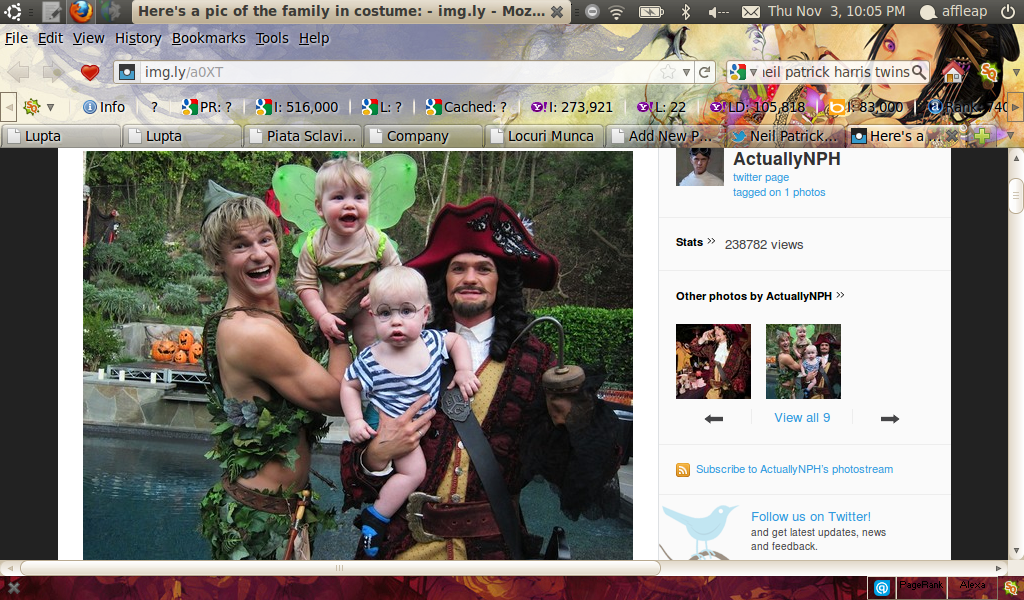1024x600 pixels.
Task: Open the Home page icon
Action: click(953, 72)
